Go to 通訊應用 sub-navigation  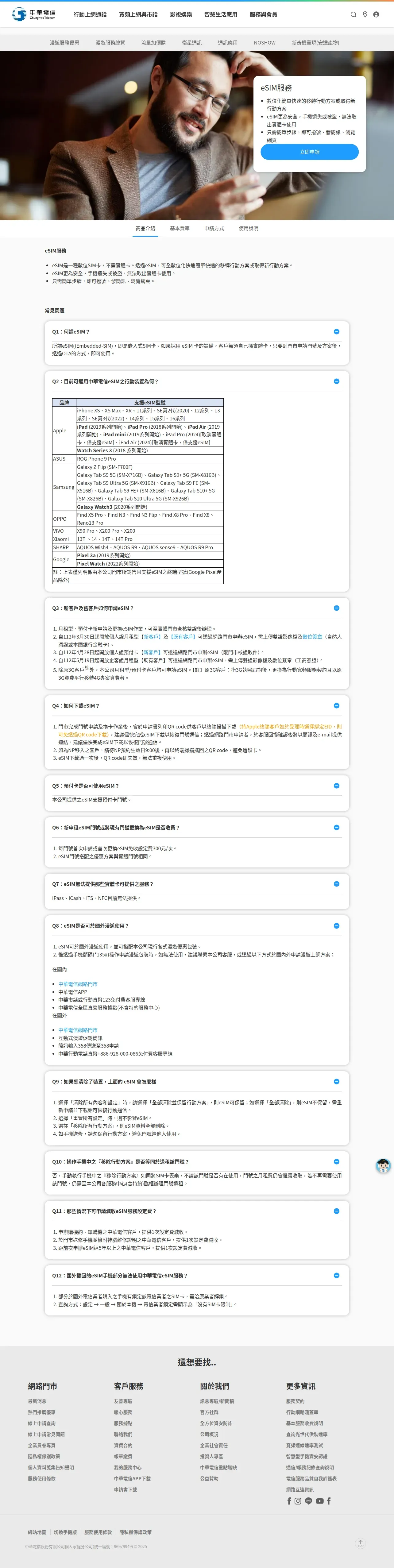click(x=228, y=43)
